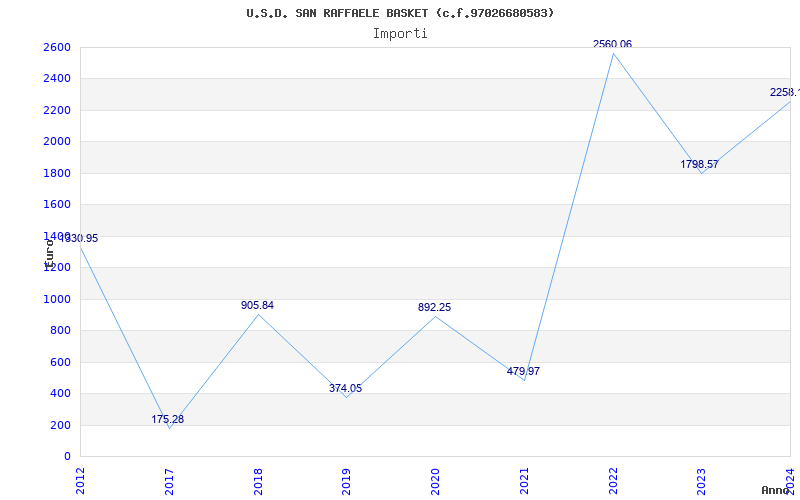Click the 2000 y-axis tick label
Viewport: 800px width, 500px height.
[x=57, y=142]
